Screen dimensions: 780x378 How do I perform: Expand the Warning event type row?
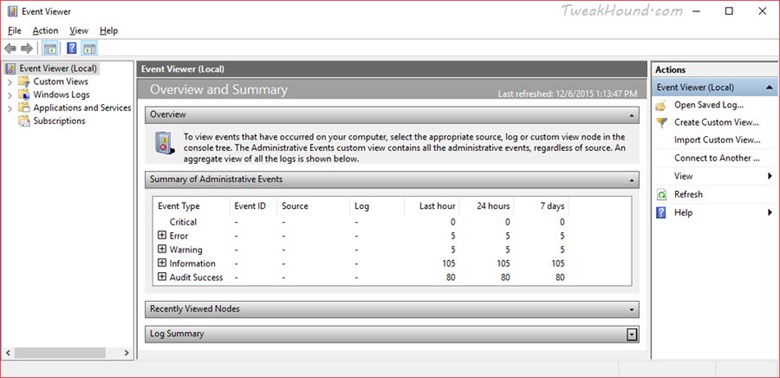(x=162, y=249)
